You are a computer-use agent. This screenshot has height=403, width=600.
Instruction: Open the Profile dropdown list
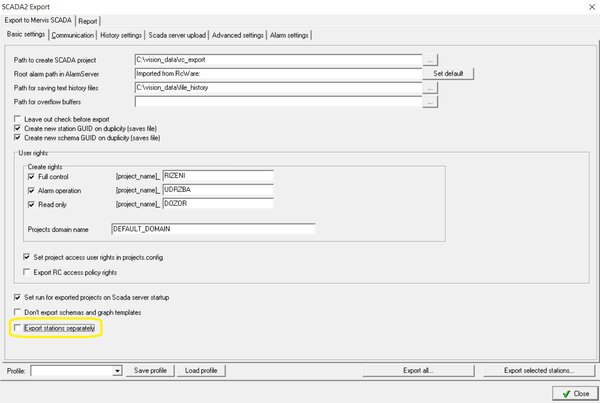(124, 371)
